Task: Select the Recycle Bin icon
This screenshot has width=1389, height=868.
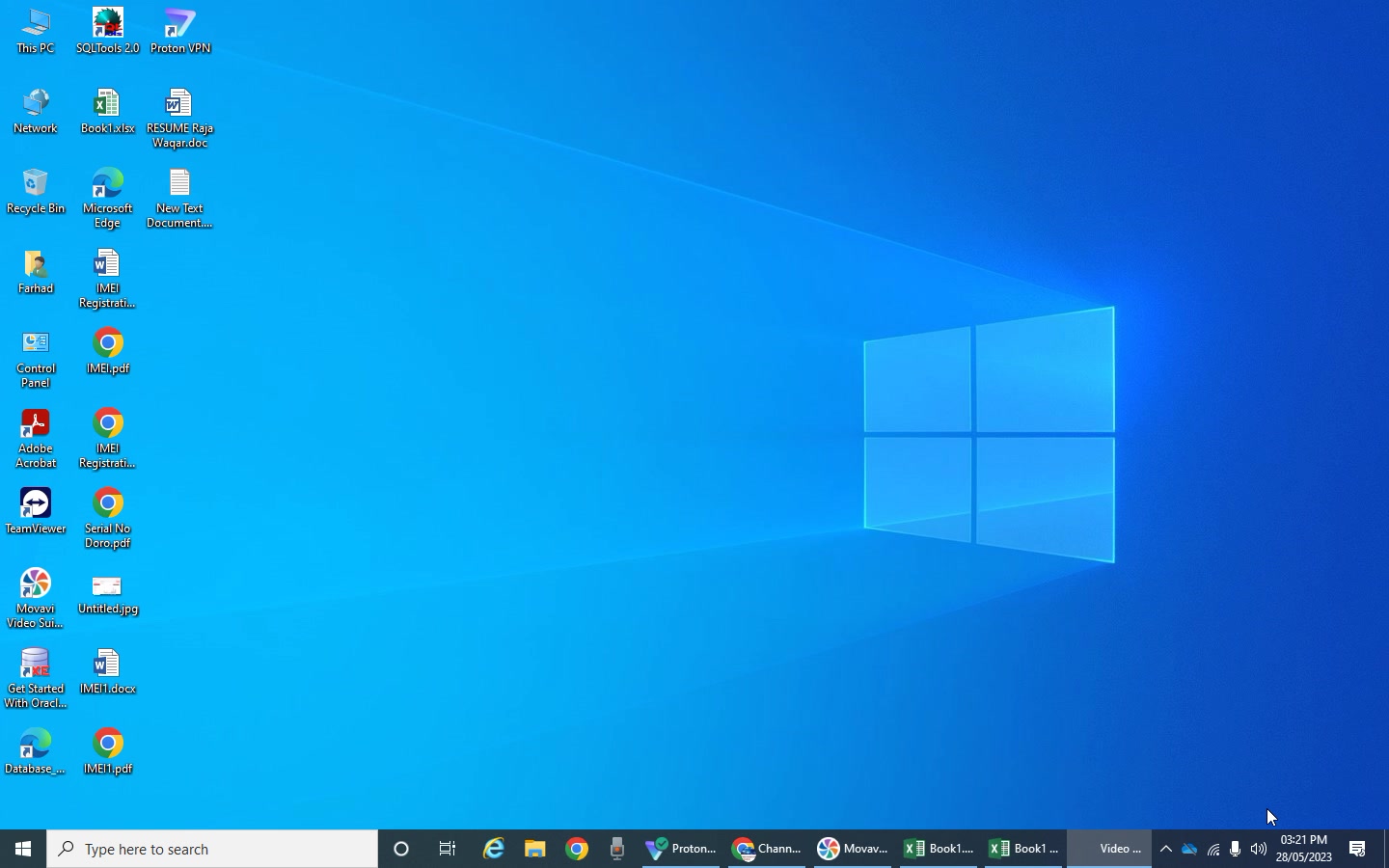Action: (x=36, y=192)
